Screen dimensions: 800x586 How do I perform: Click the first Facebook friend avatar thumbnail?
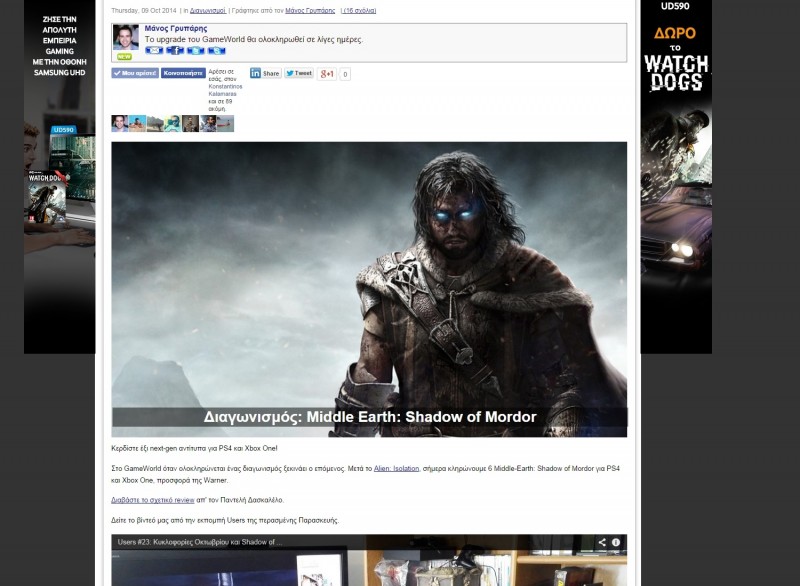tap(119, 123)
